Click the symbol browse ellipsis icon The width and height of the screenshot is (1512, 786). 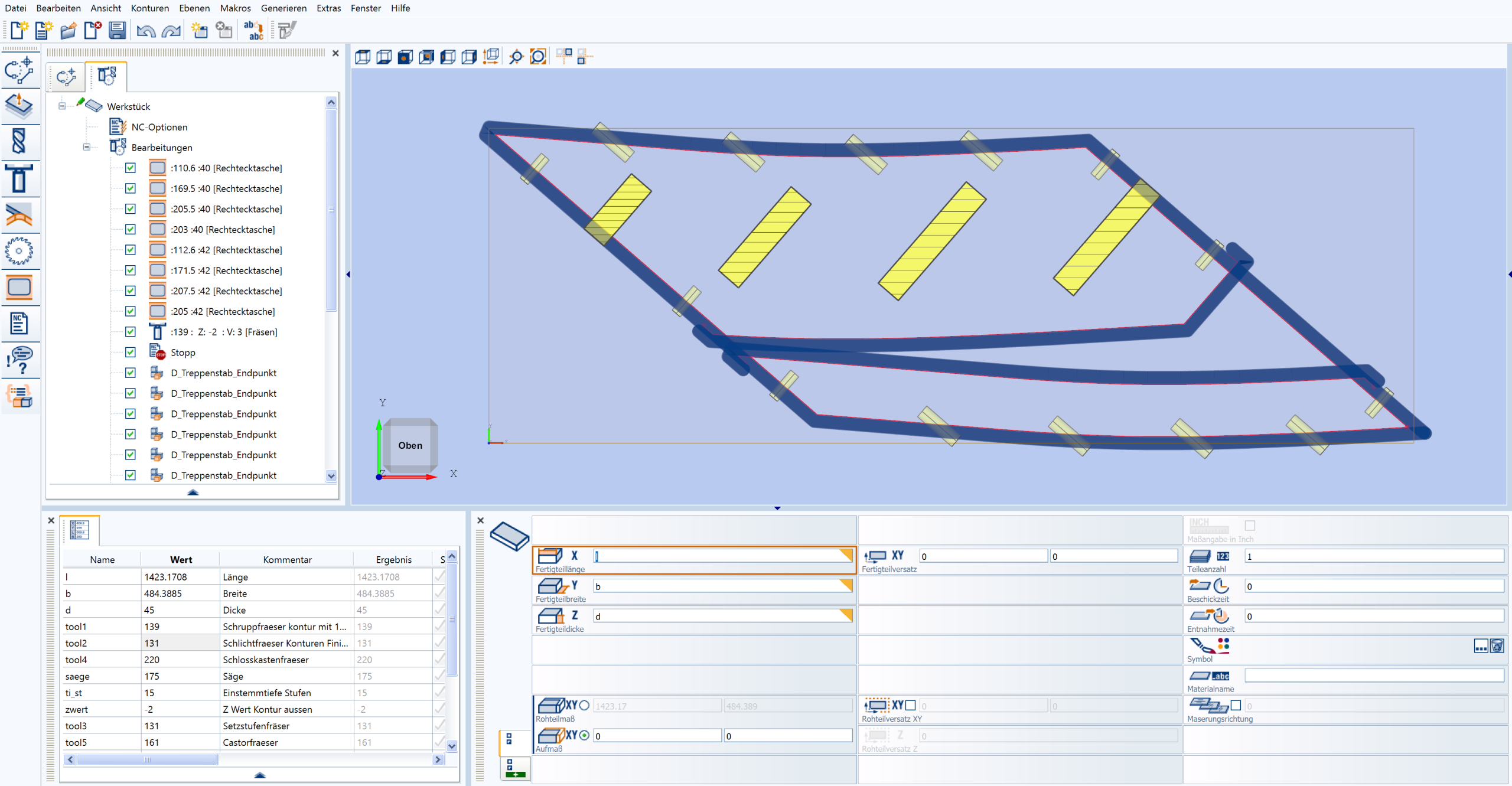[x=1481, y=646]
